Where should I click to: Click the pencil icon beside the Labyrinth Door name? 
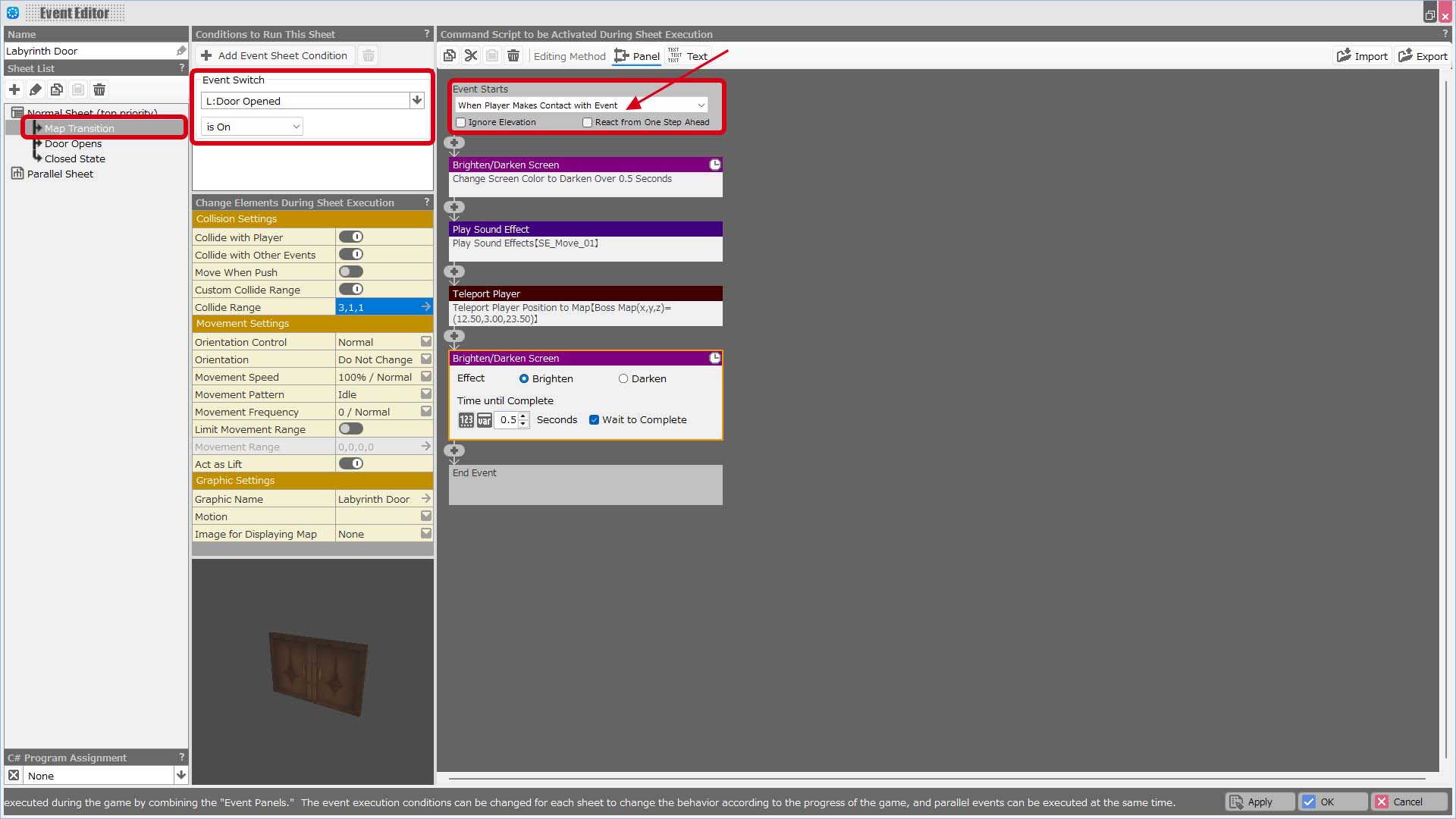(x=181, y=51)
